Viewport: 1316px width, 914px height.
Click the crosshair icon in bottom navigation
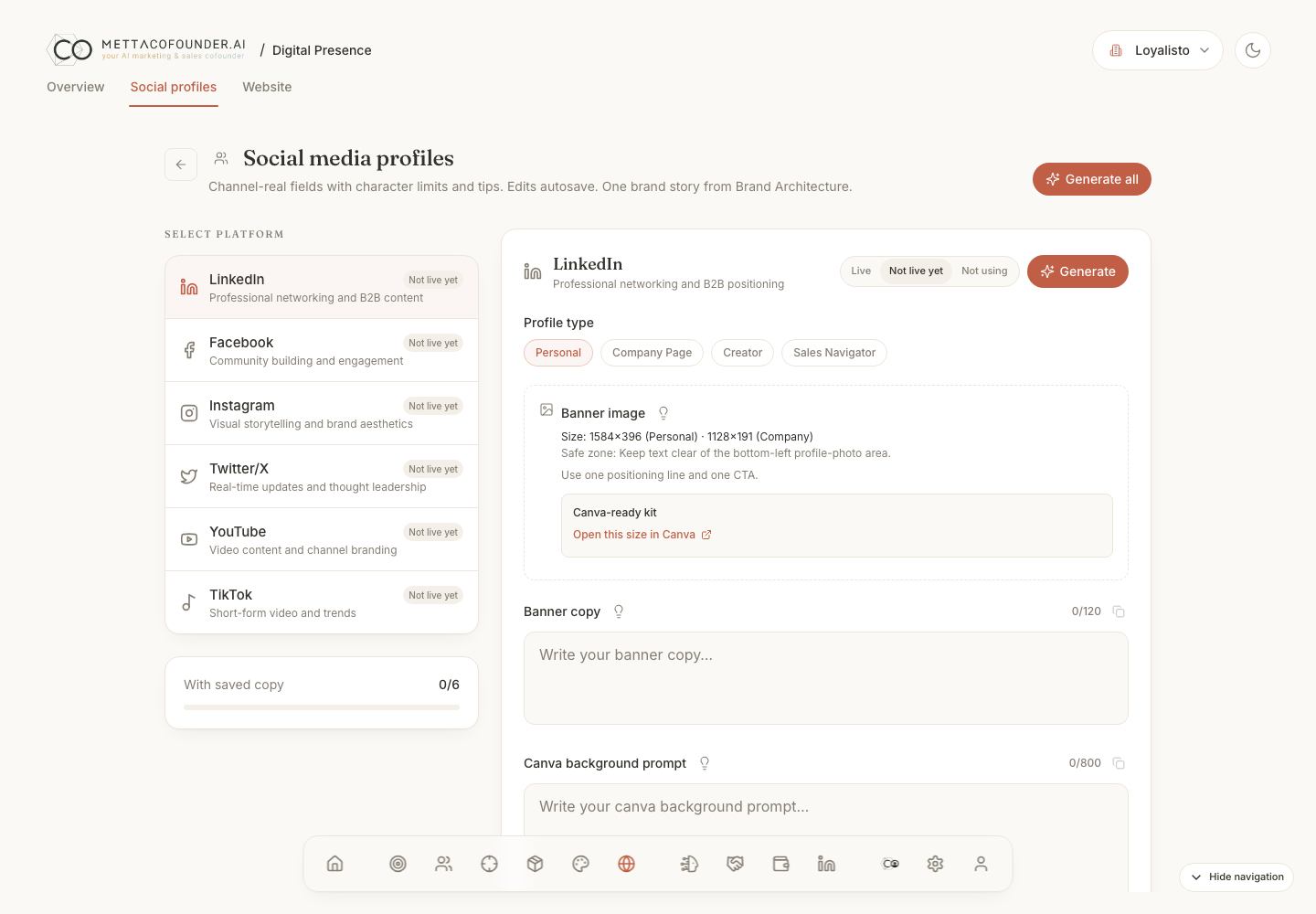(490, 864)
